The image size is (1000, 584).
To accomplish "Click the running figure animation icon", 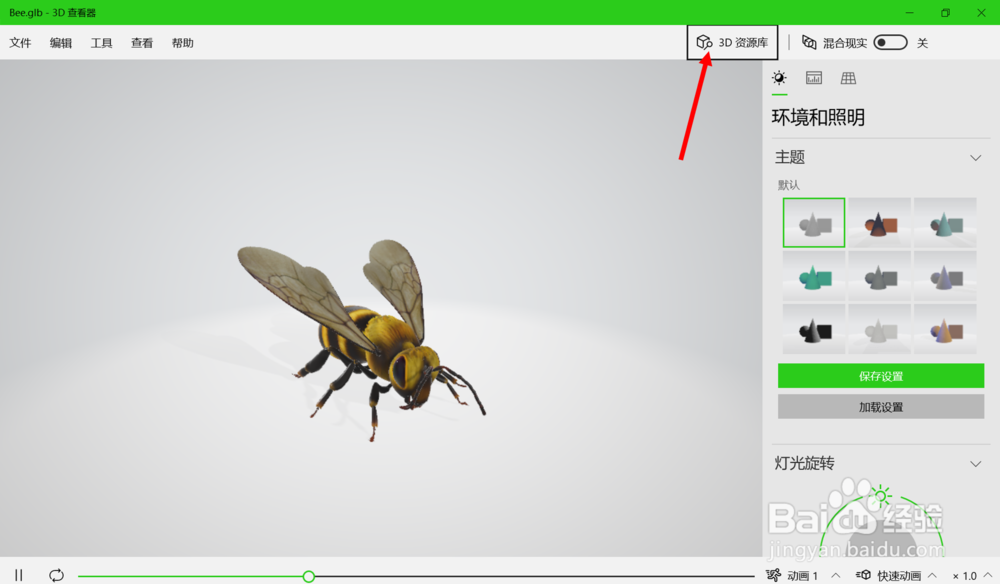I will 774,575.
